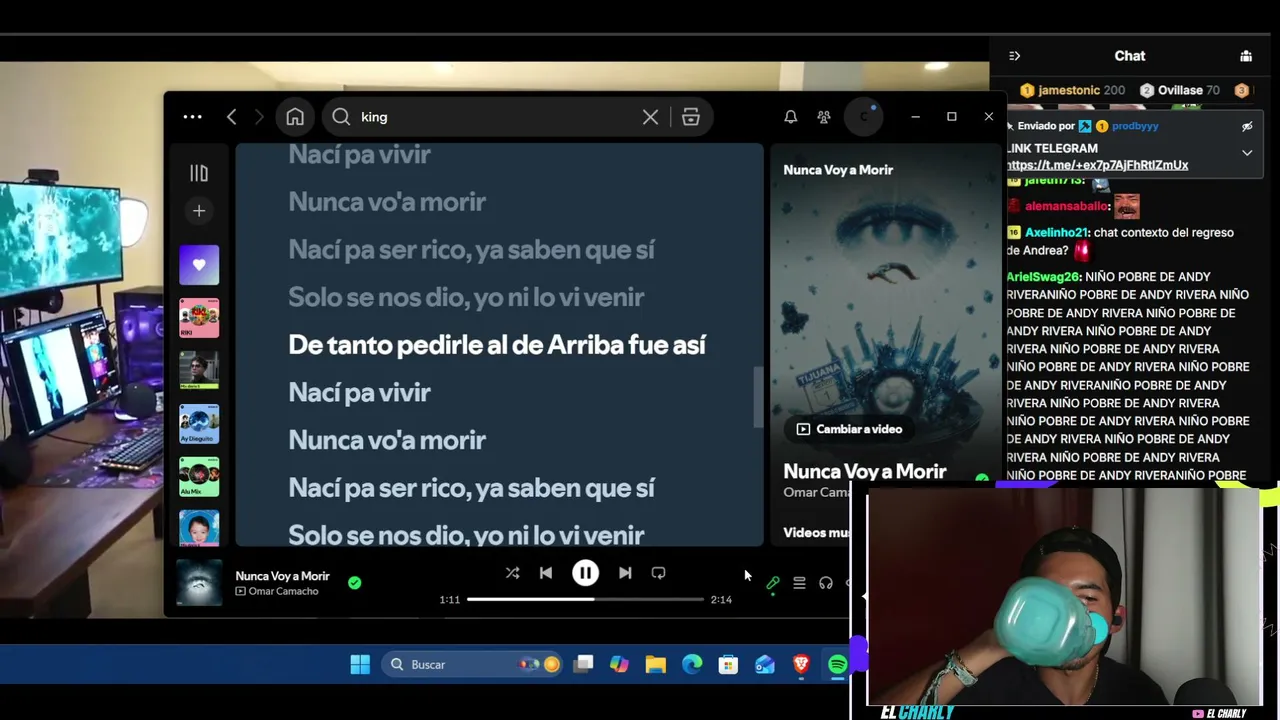
Task: Jump to lyric 'Nací pa ser rico' above the highlighted line
Action: (x=471, y=250)
